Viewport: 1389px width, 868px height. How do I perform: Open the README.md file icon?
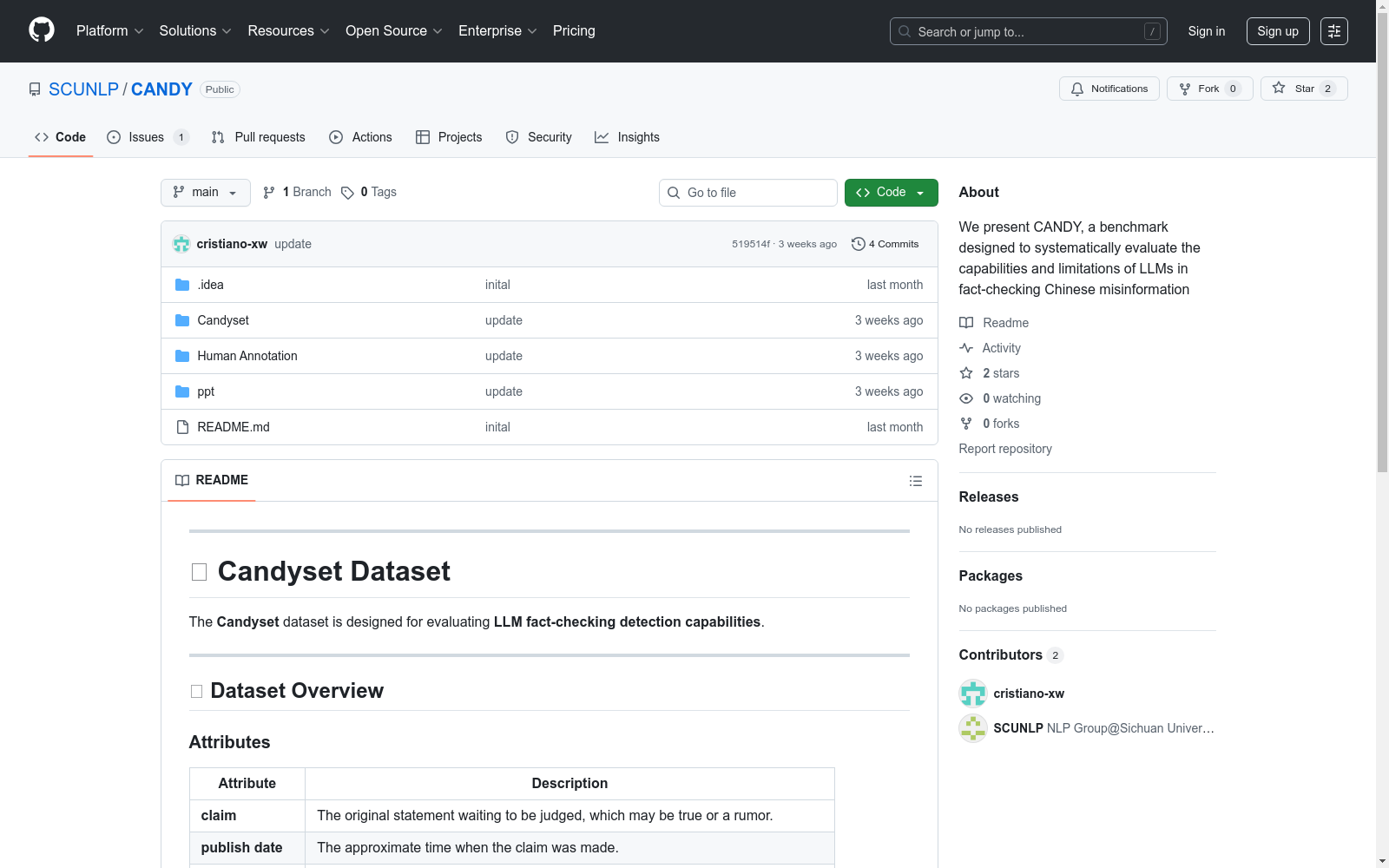pos(182,427)
